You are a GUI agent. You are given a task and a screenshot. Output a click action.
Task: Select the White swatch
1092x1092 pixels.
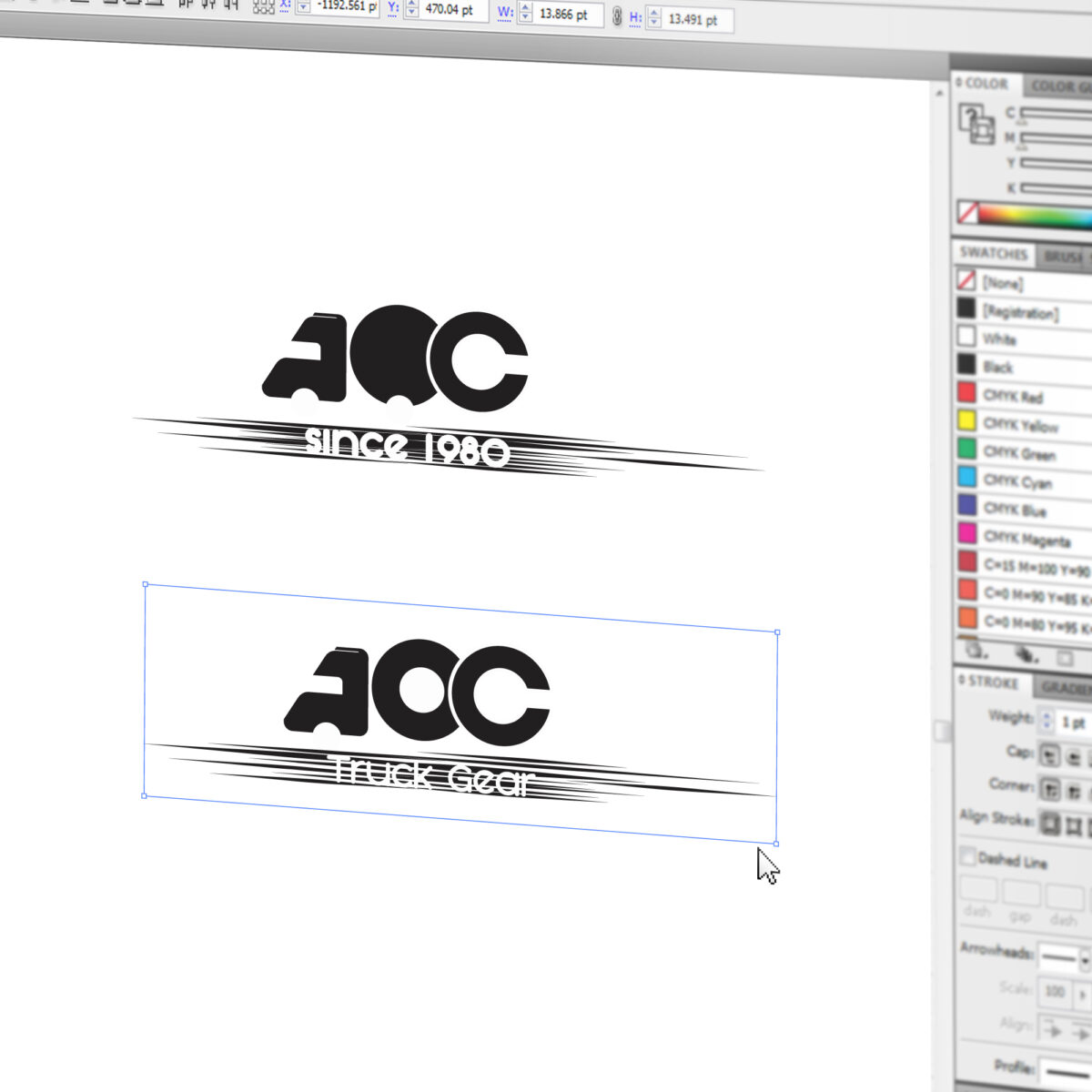pos(1025,339)
